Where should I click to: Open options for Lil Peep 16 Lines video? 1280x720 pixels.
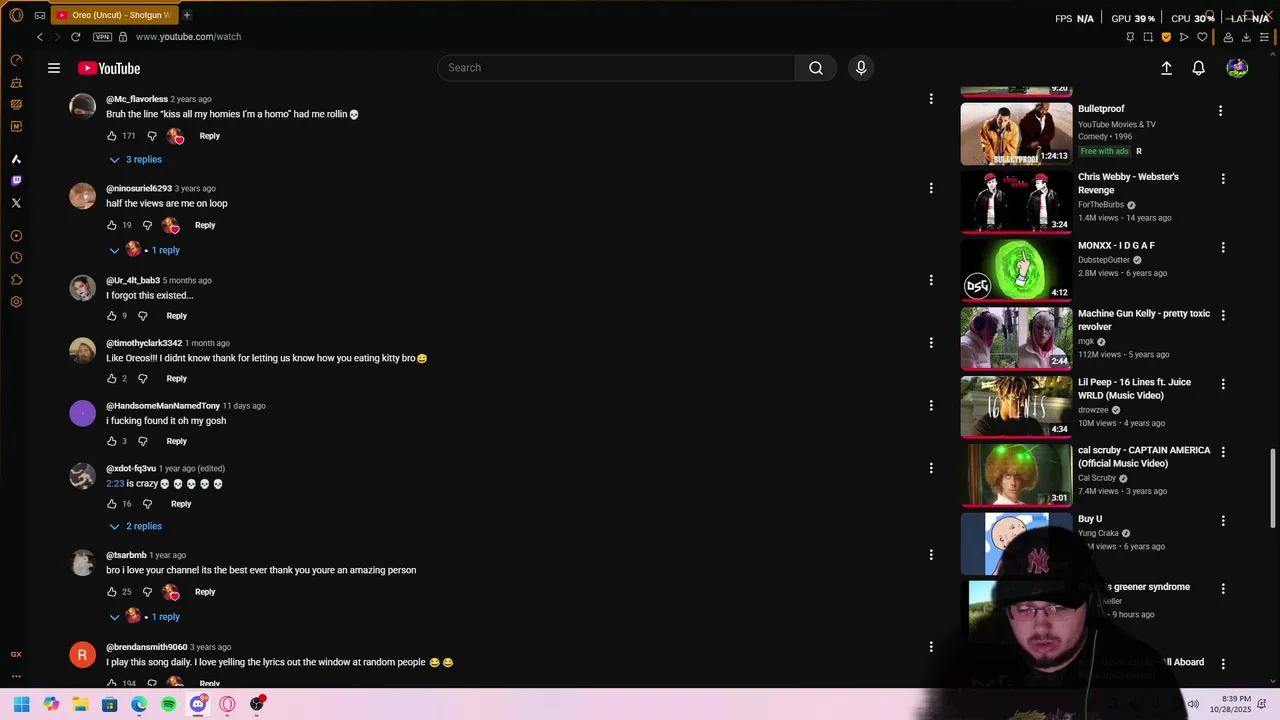1222,384
